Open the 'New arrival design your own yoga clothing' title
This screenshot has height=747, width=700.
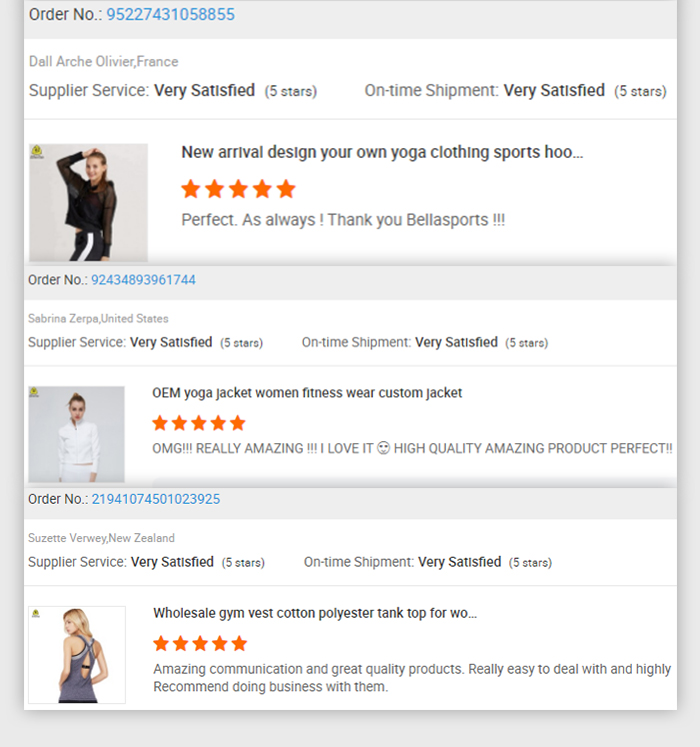[x=382, y=152]
